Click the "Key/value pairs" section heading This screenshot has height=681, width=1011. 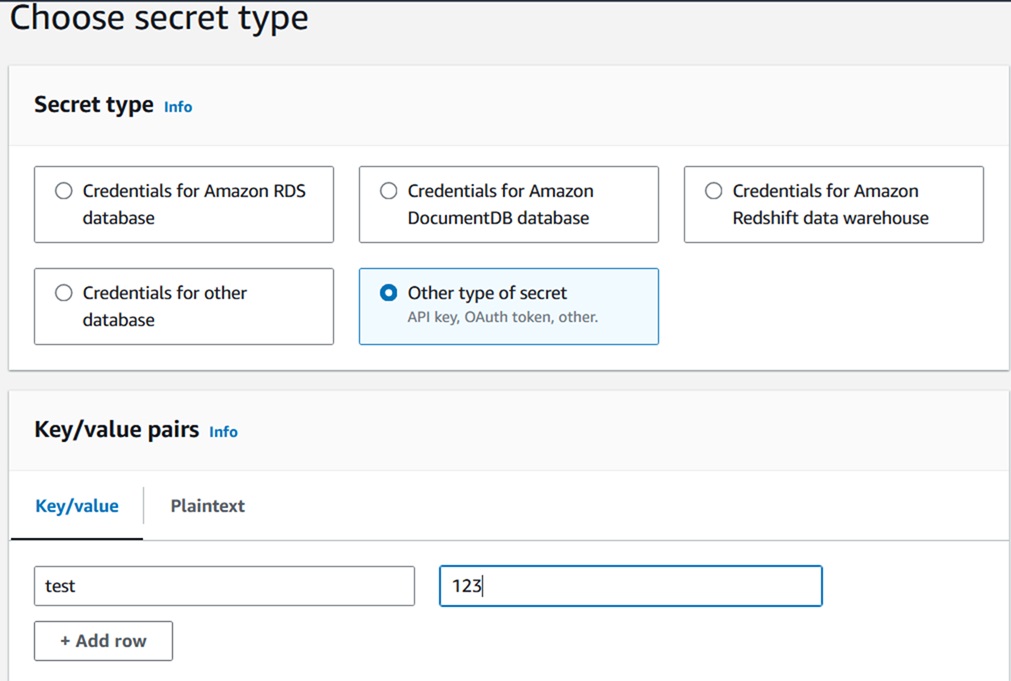coord(116,430)
